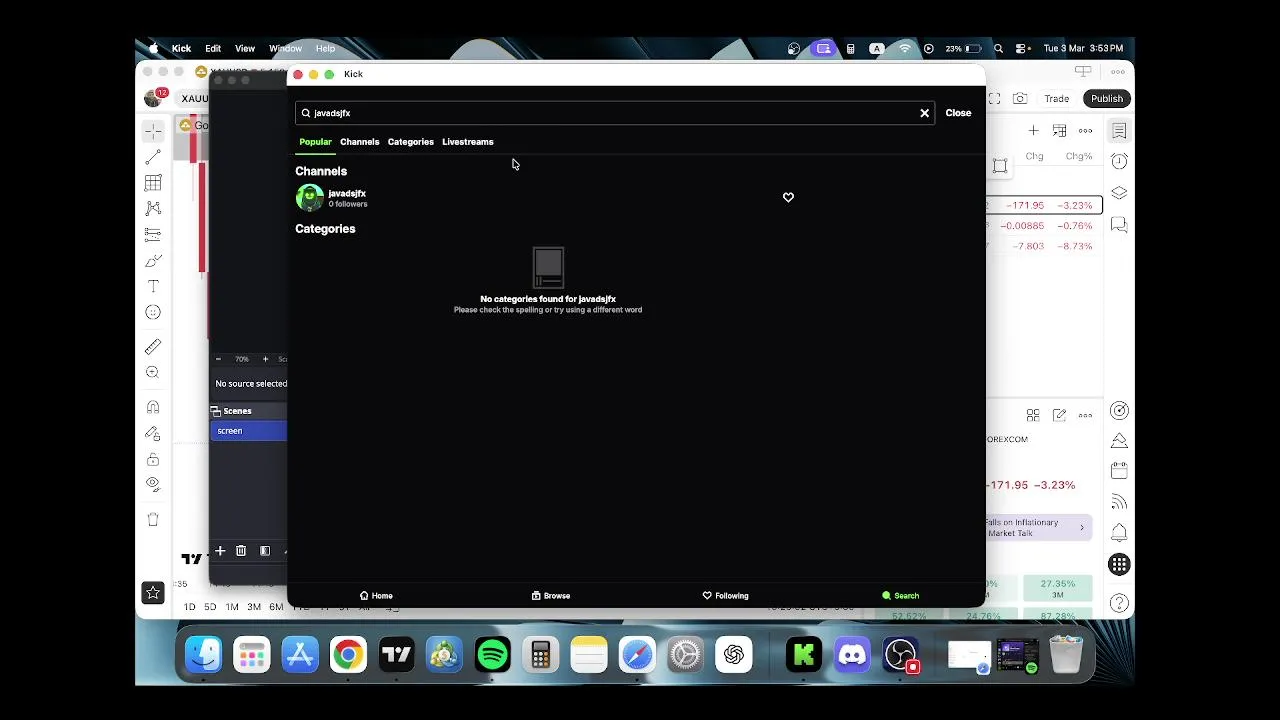The image size is (1280, 720).
Task: Close the Kick search panel
Action: [958, 113]
